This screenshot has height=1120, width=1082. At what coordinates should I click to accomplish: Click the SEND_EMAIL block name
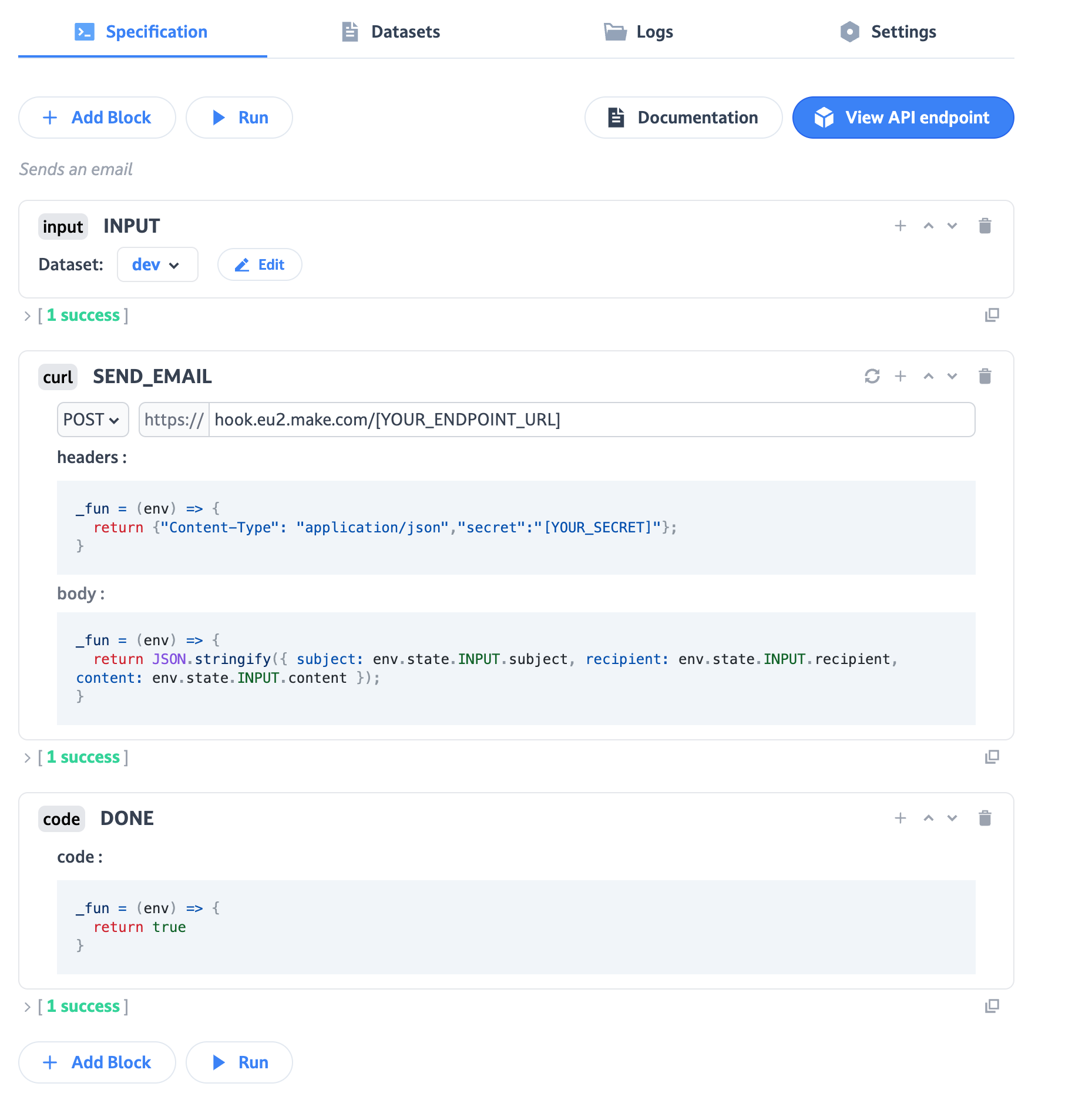(x=152, y=376)
